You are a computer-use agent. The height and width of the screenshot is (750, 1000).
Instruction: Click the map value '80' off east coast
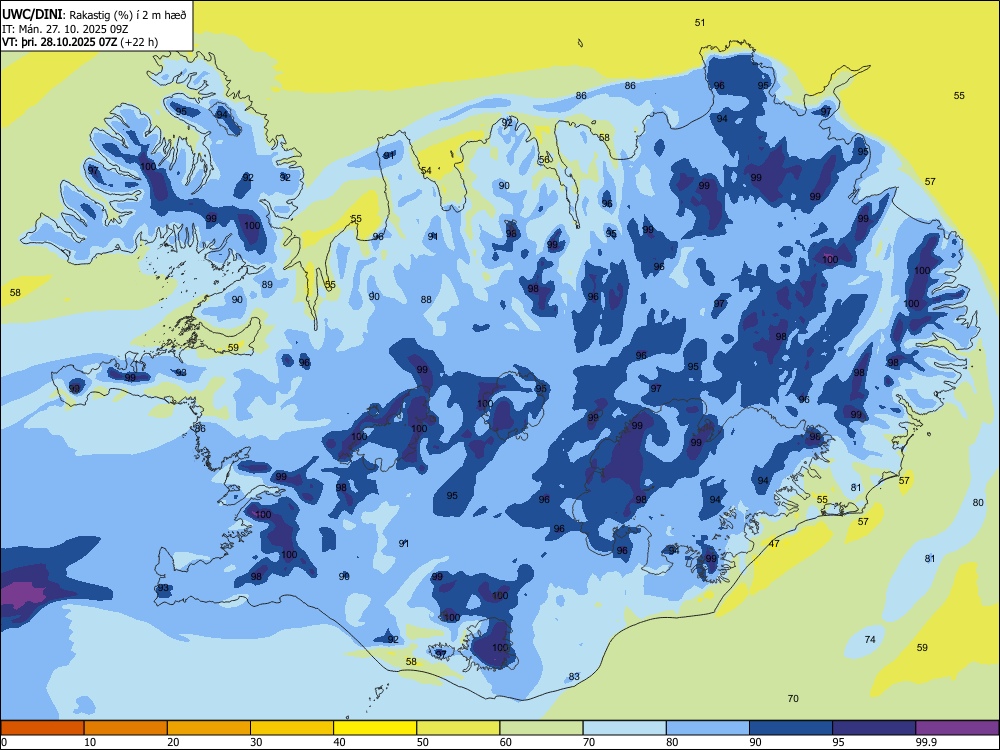click(978, 503)
